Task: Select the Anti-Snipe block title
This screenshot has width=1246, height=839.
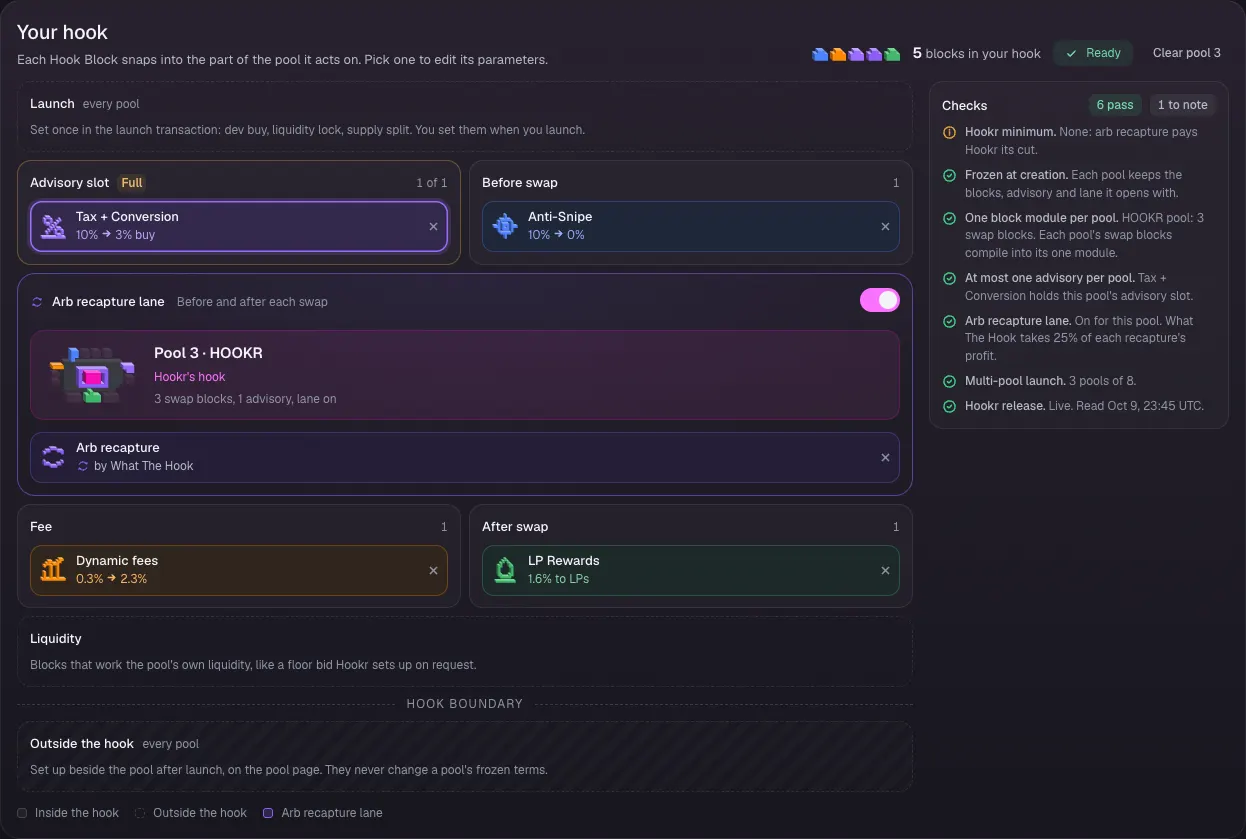Action: [560, 217]
